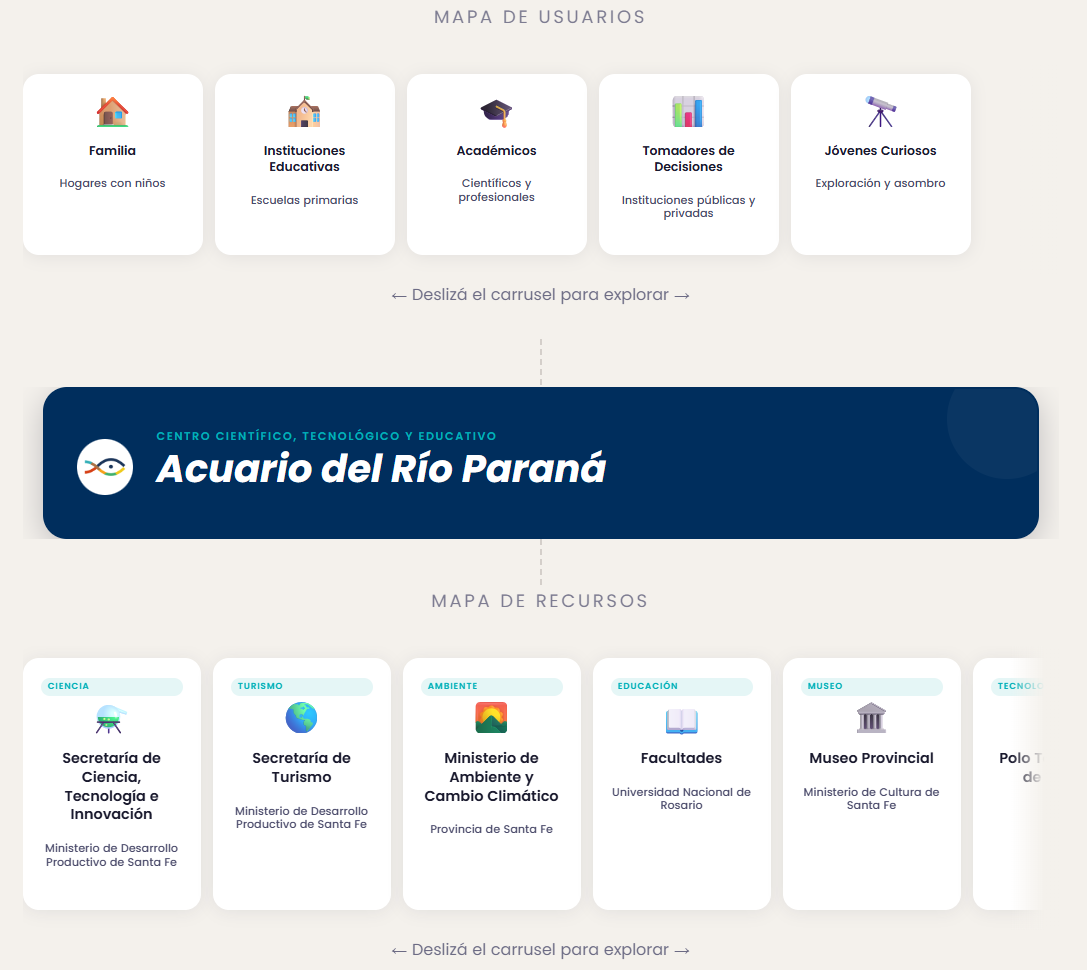Click 'Ministerio de Cultura de Santa Fe' text
The height and width of the screenshot is (970, 1087).
[x=871, y=799]
